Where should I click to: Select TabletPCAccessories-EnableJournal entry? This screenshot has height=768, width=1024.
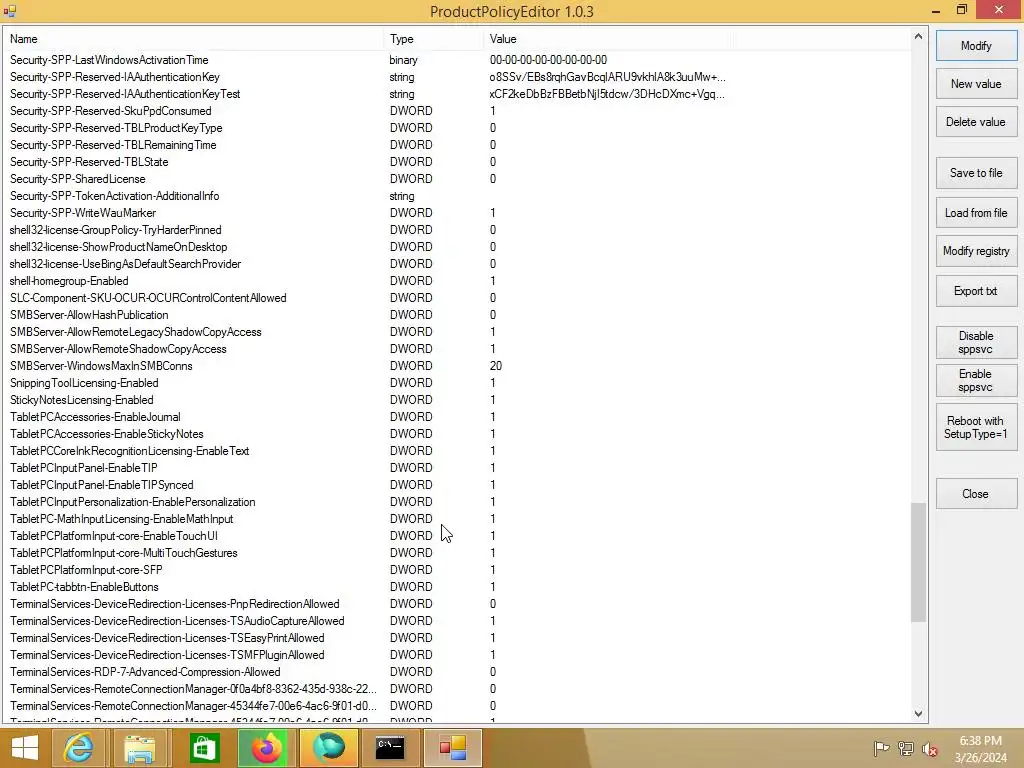[457, 417]
